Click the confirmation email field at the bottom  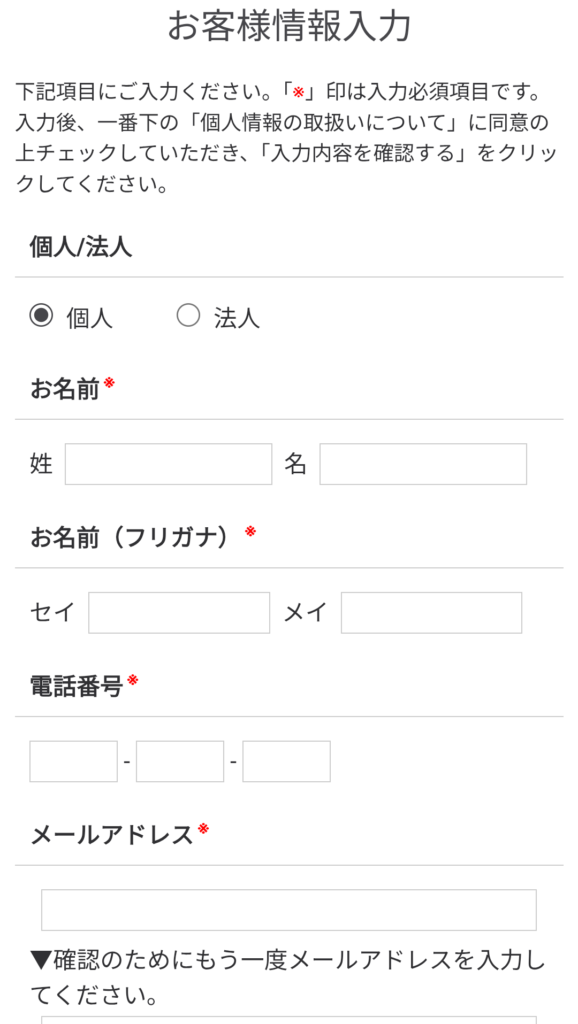point(289,1019)
